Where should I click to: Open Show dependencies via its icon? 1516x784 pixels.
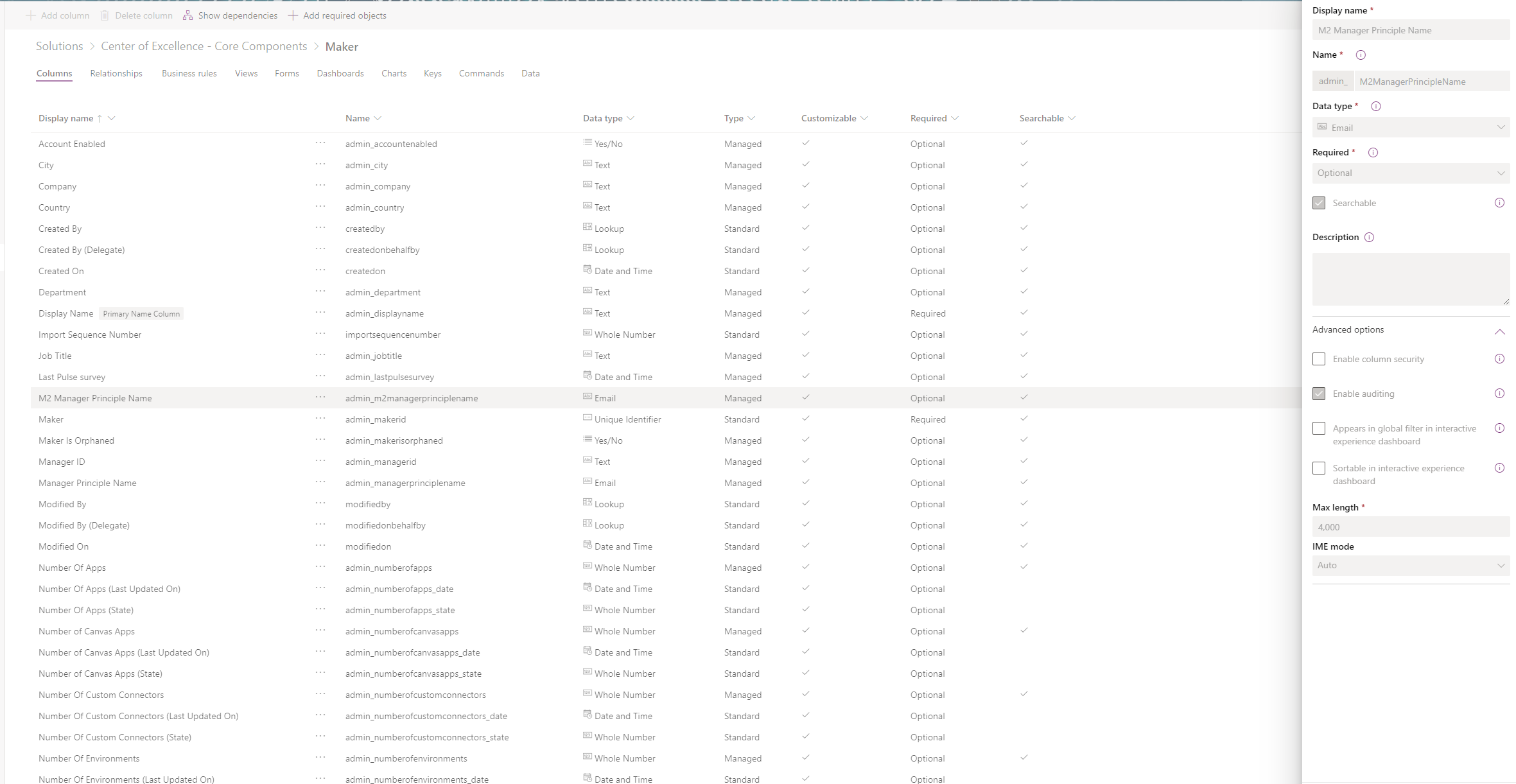tap(187, 15)
